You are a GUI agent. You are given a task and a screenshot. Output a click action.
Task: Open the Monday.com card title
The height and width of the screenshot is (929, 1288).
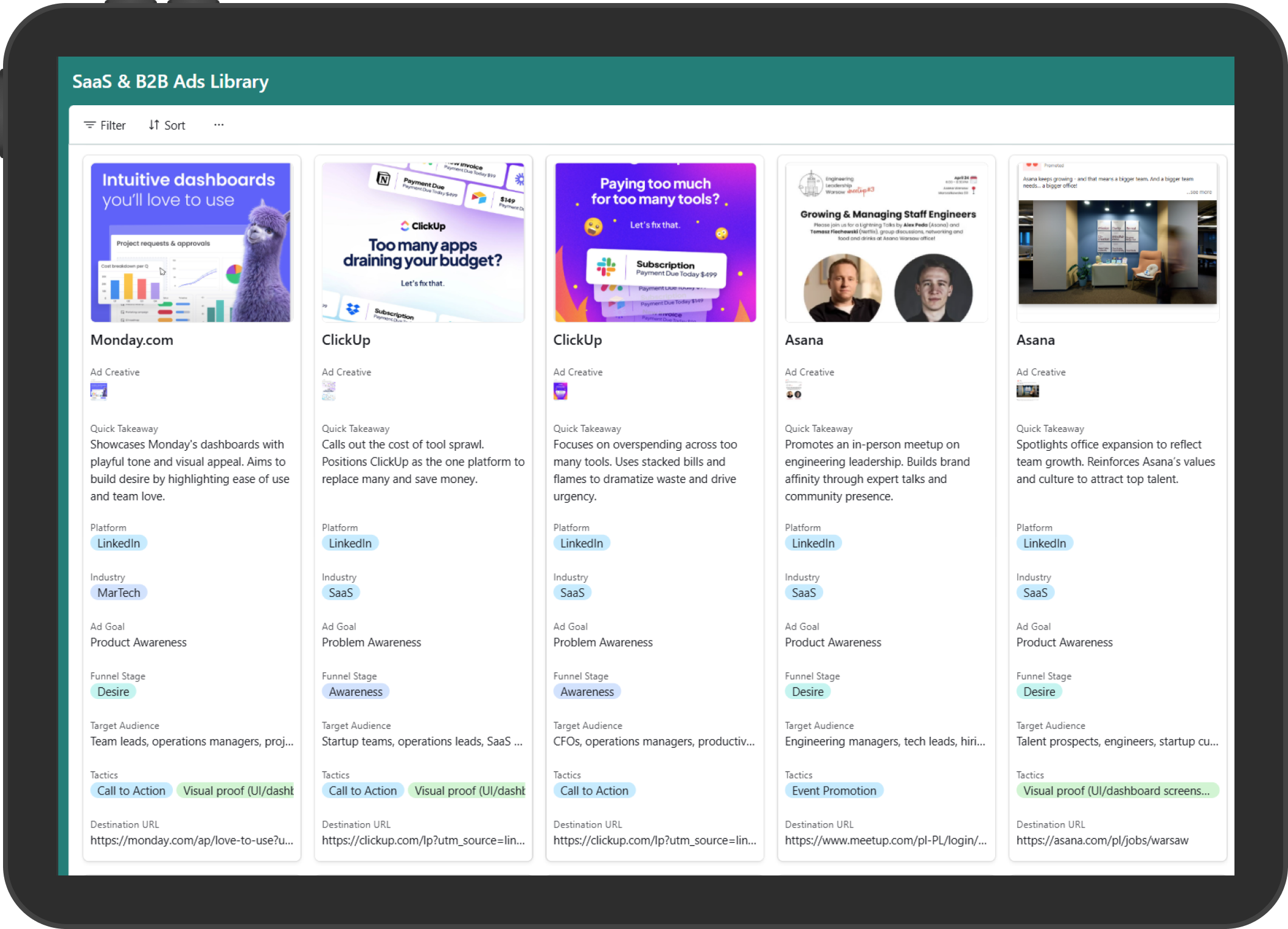[x=132, y=340]
